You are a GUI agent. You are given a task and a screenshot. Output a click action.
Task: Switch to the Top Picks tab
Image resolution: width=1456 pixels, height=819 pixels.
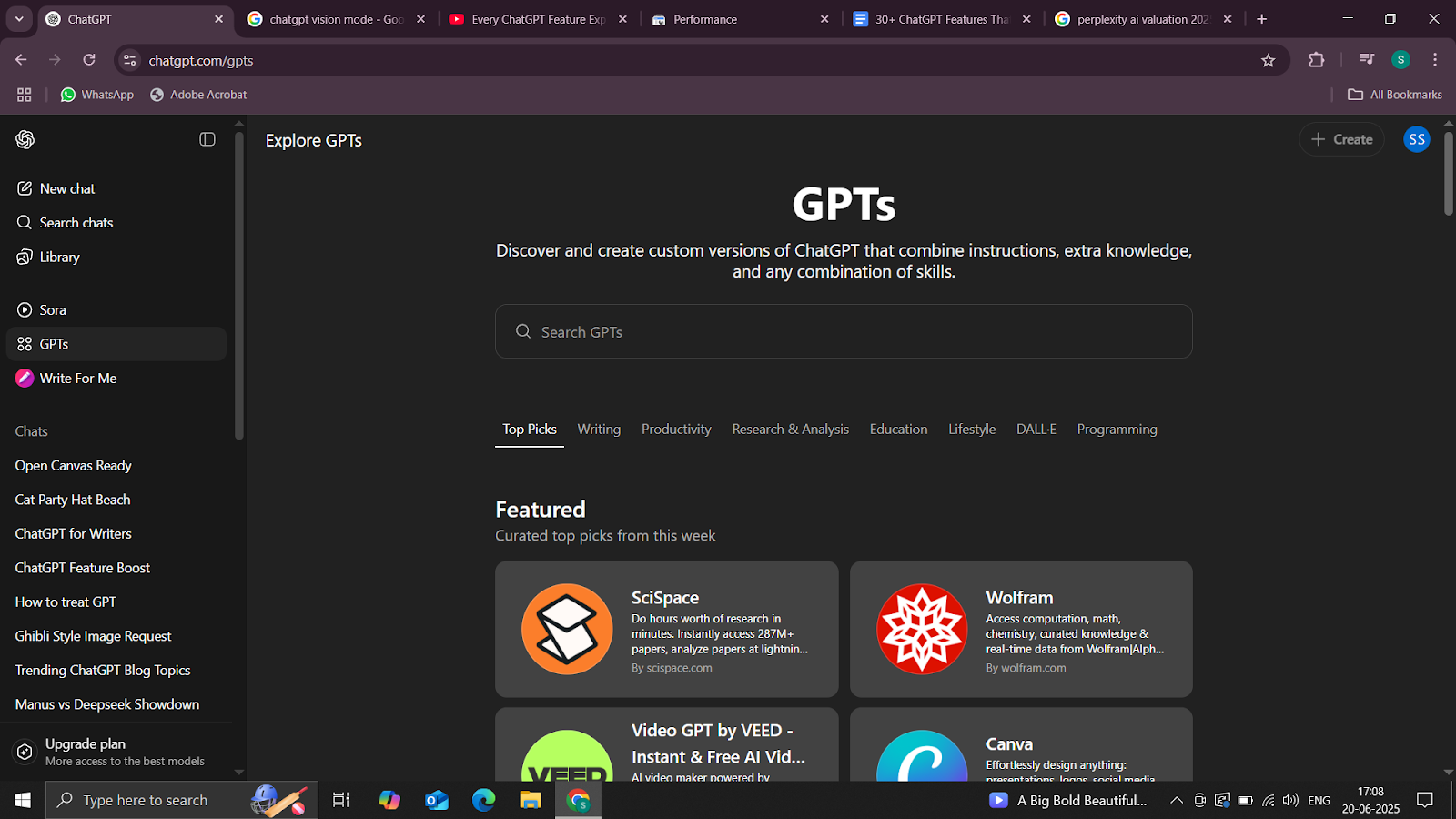click(530, 430)
